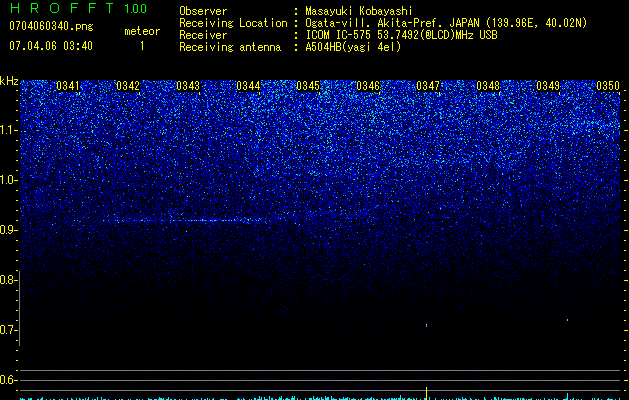This screenshot has height=400, width=629.
Task: Click the filename 0704060340.png
Action: pyautogui.click(x=51, y=26)
